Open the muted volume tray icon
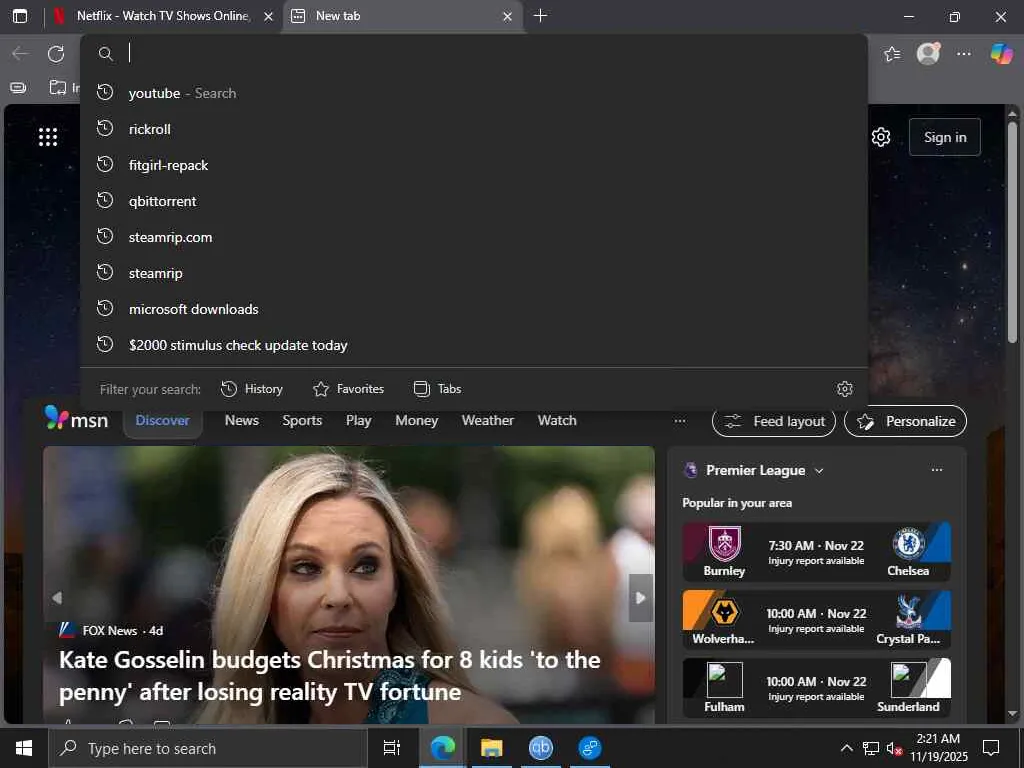The height and width of the screenshot is (768, 1024). point(894,748)
